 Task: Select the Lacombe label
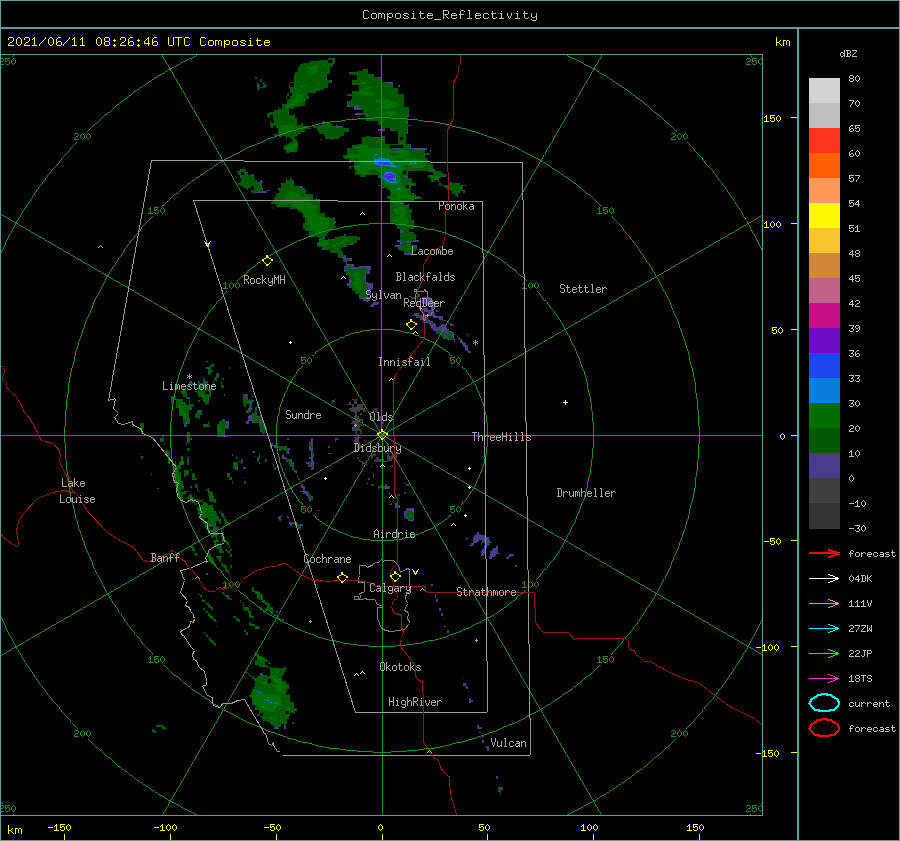(x=432, y=251)
